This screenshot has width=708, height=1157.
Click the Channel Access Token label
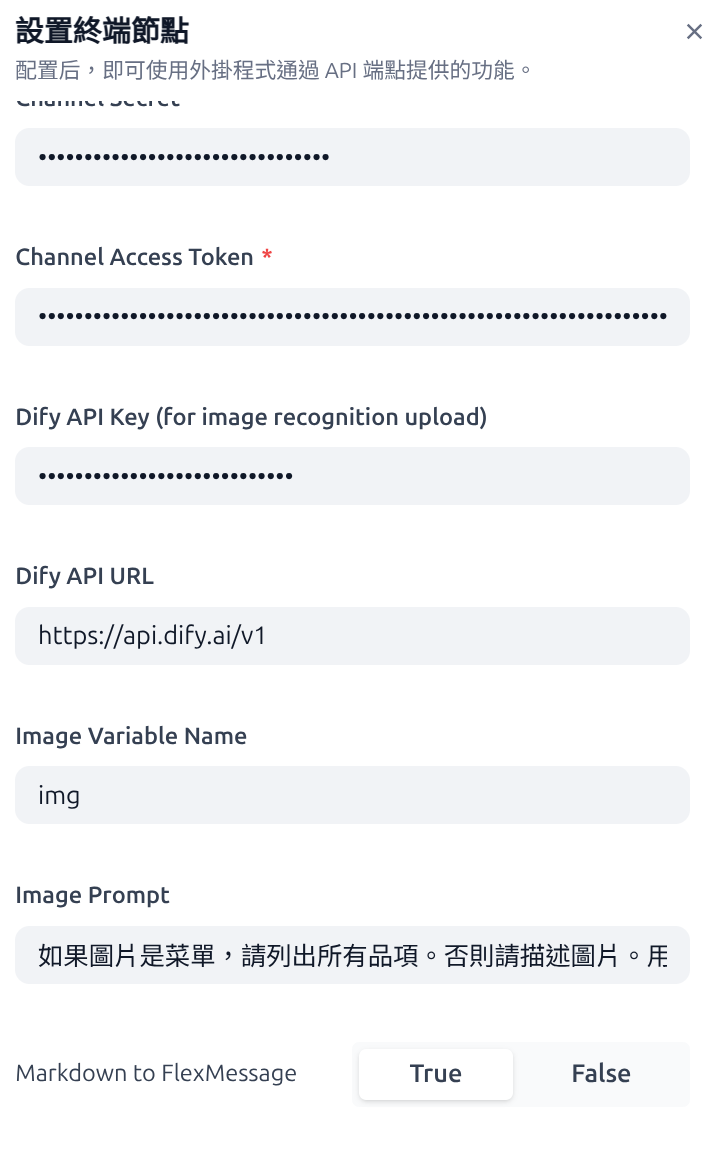[134, 257]
